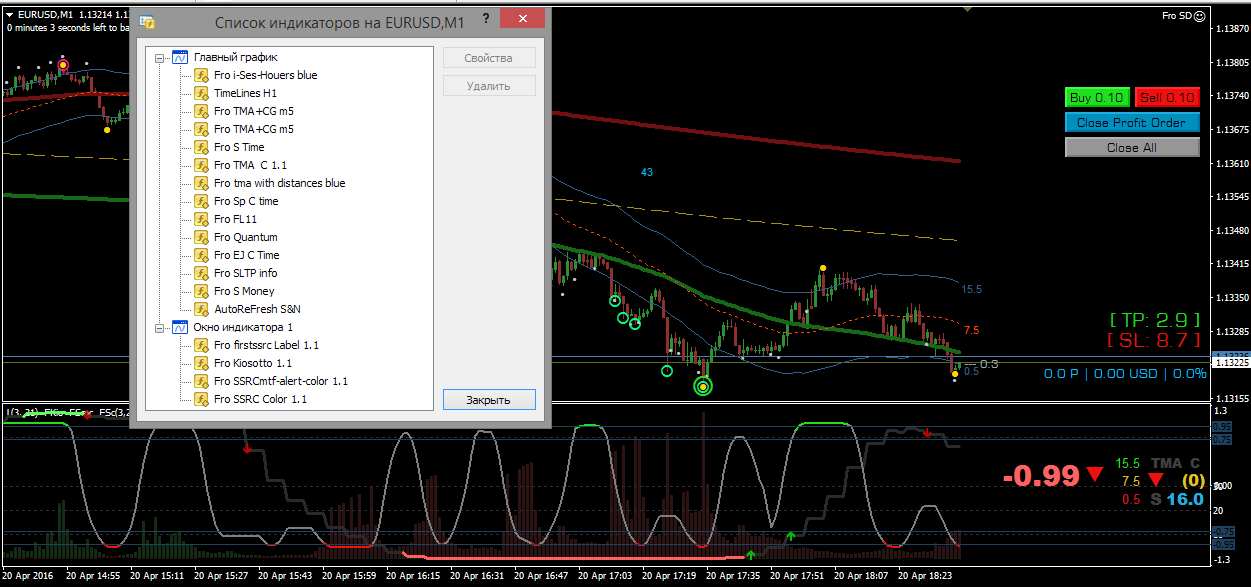Click the indicator icon beside Fro Sp C time
This screenshot has height=587, width=1251.
tap(200, 201)
